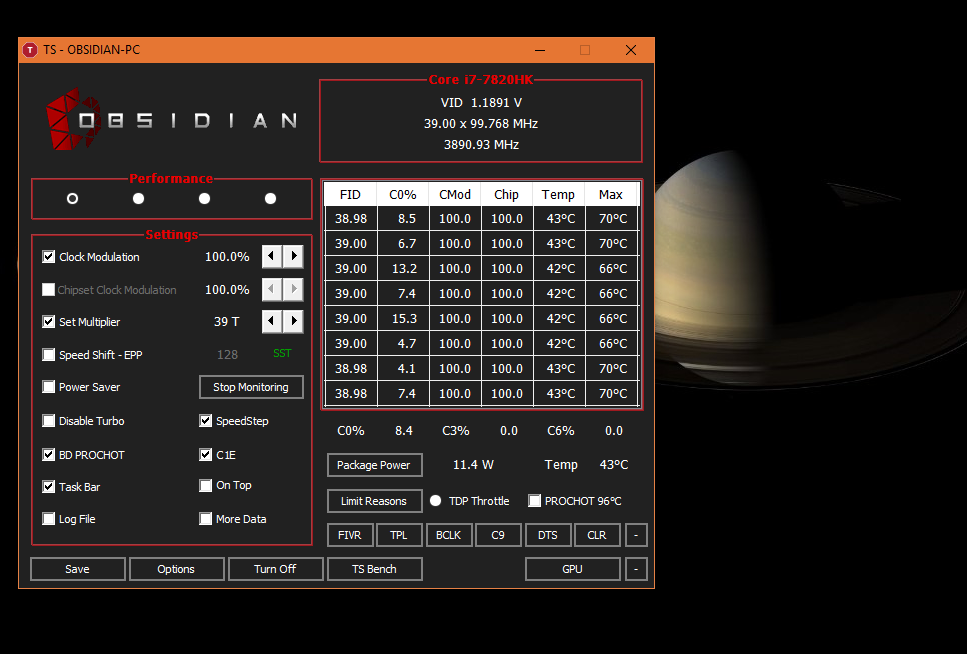This screenshot has width=967, height=654.
Task: Raise Set Multiplier using the right arrow
Action: click(294, 321)
